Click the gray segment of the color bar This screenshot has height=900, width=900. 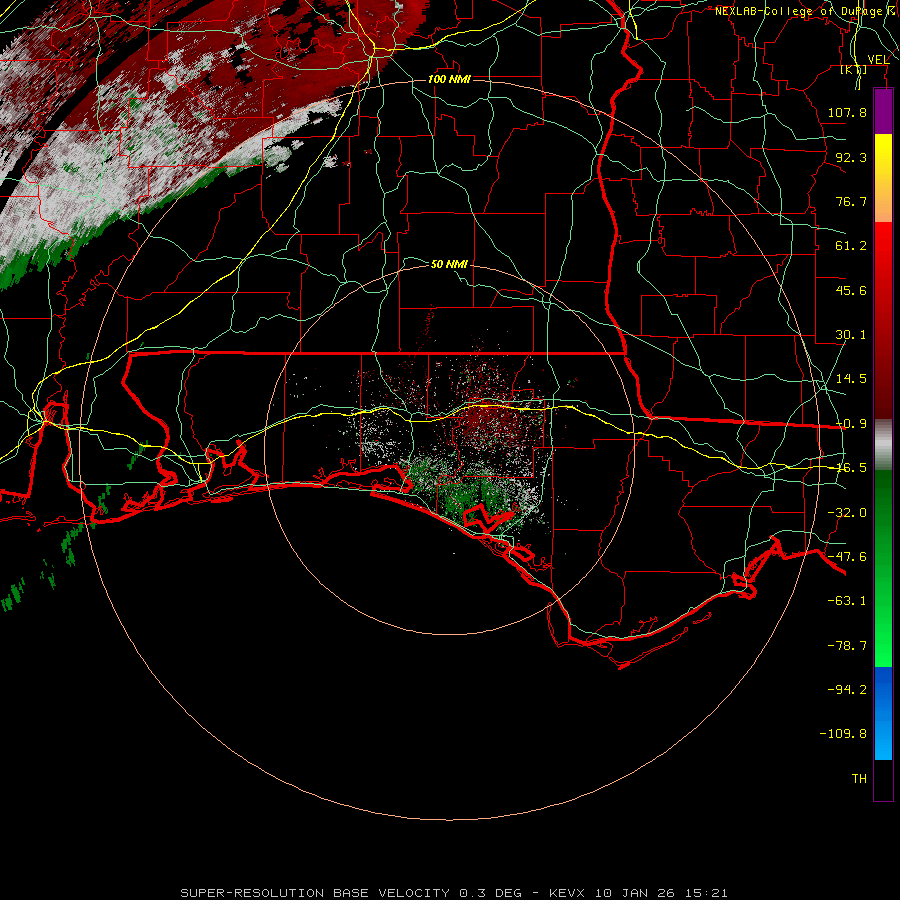click(x=883, y=445)
